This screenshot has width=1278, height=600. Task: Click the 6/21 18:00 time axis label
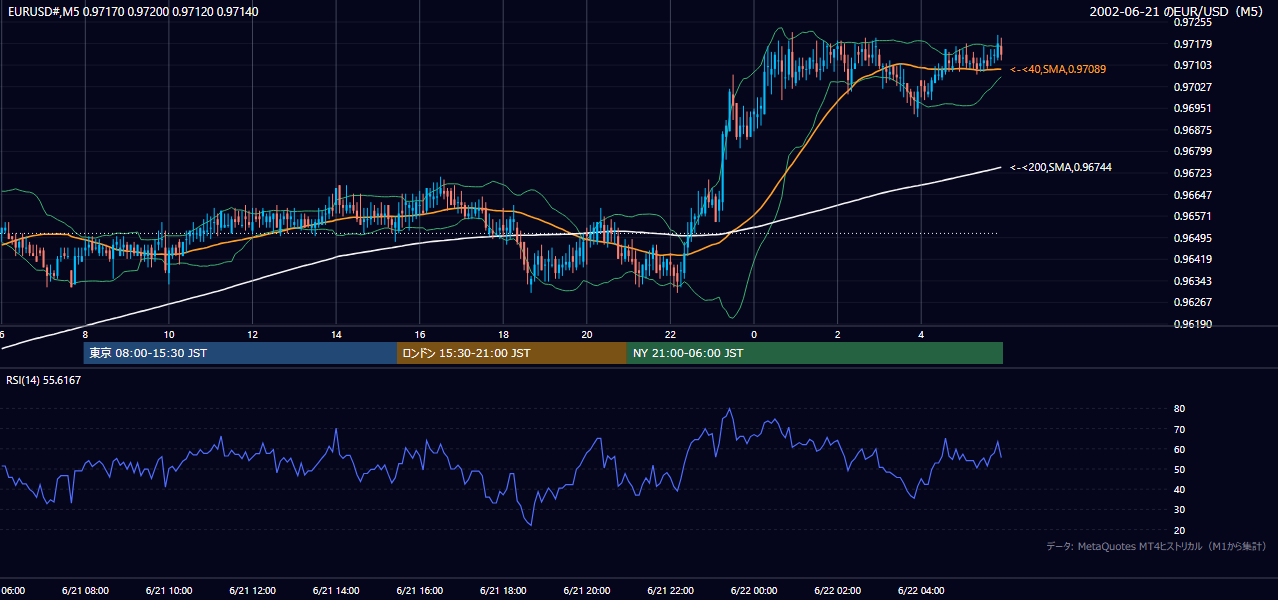[502, 590]
